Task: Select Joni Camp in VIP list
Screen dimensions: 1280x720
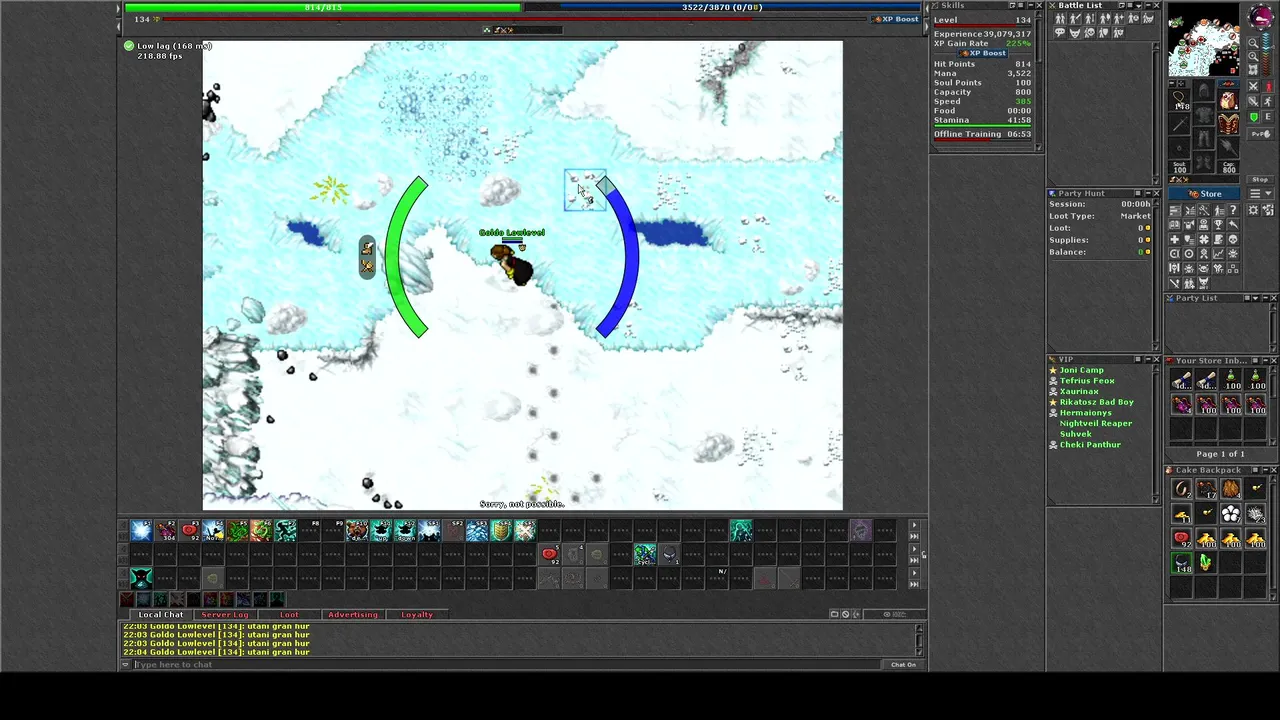Action: 1082,370
